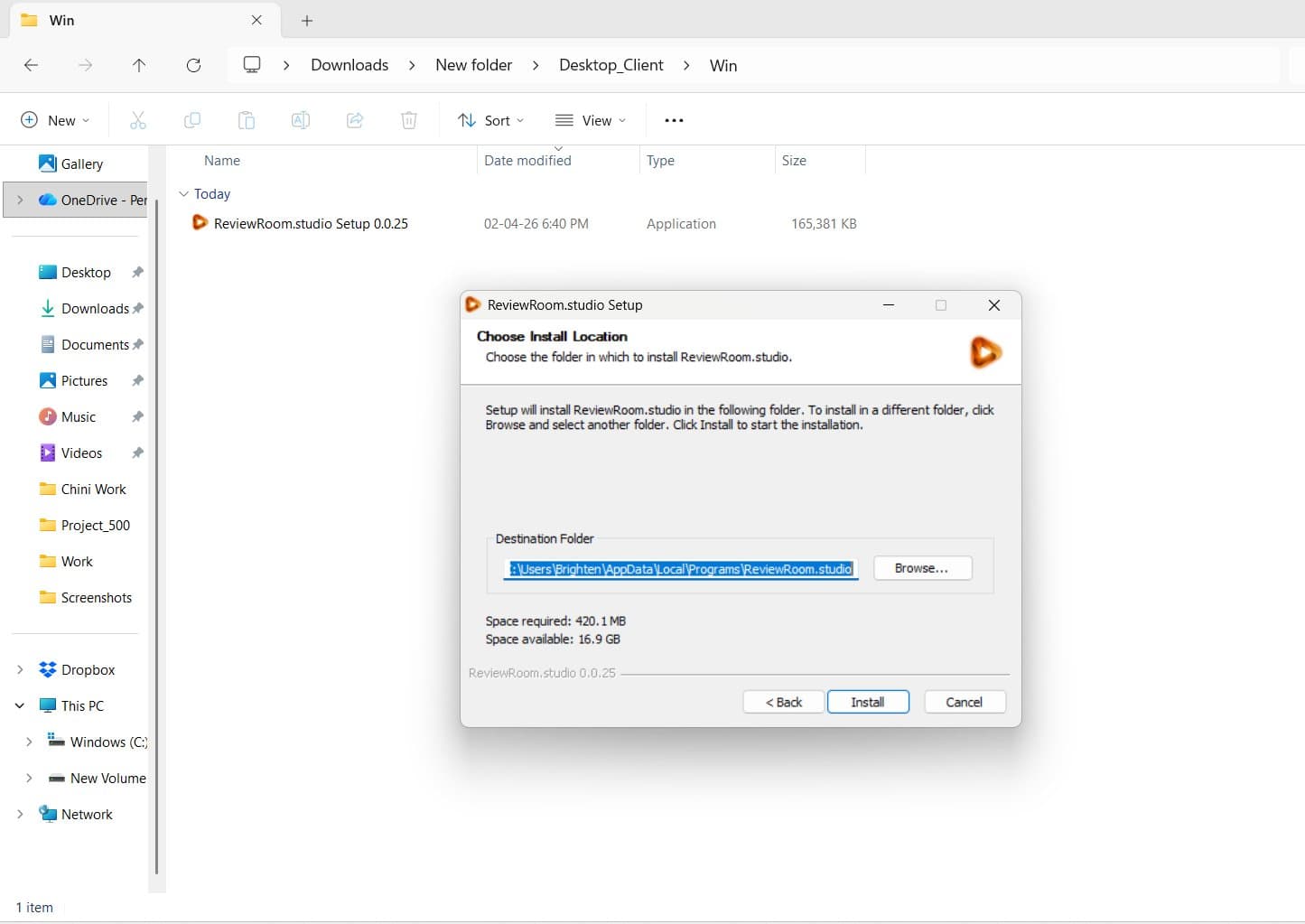Click the Copy icon in Explorer toolbar
Screen dimensions: 1305x924
pyautogui.click(x=192, y=120)
